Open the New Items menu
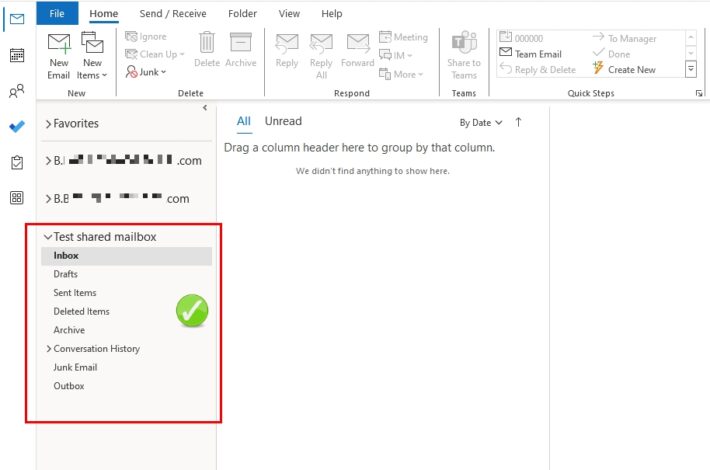The height and width of the screenshot is (470, 710). click(92, 56)
